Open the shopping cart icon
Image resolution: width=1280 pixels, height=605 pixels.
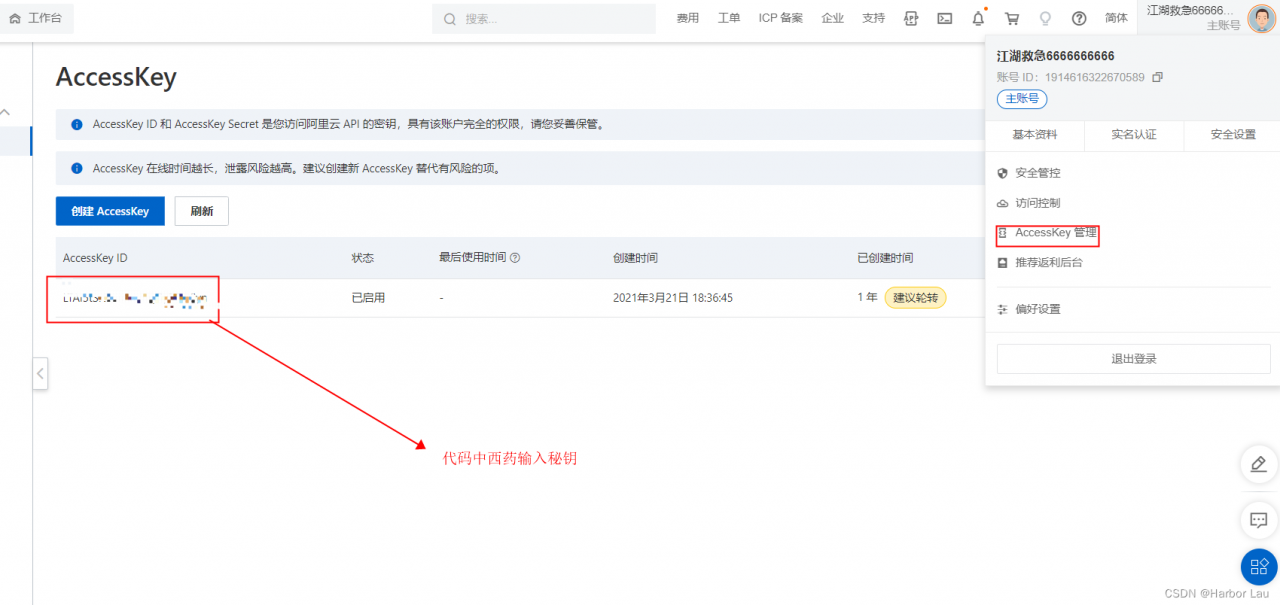tap(1012, 18)
